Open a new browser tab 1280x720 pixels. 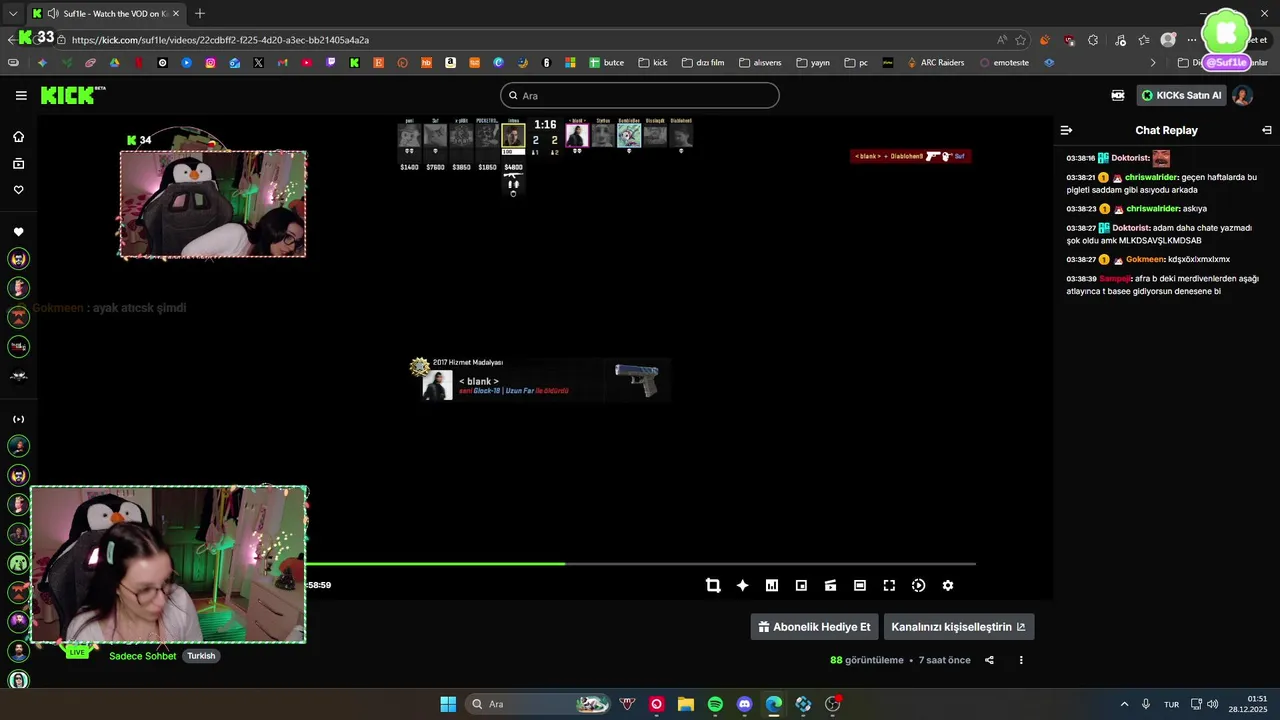200,14
